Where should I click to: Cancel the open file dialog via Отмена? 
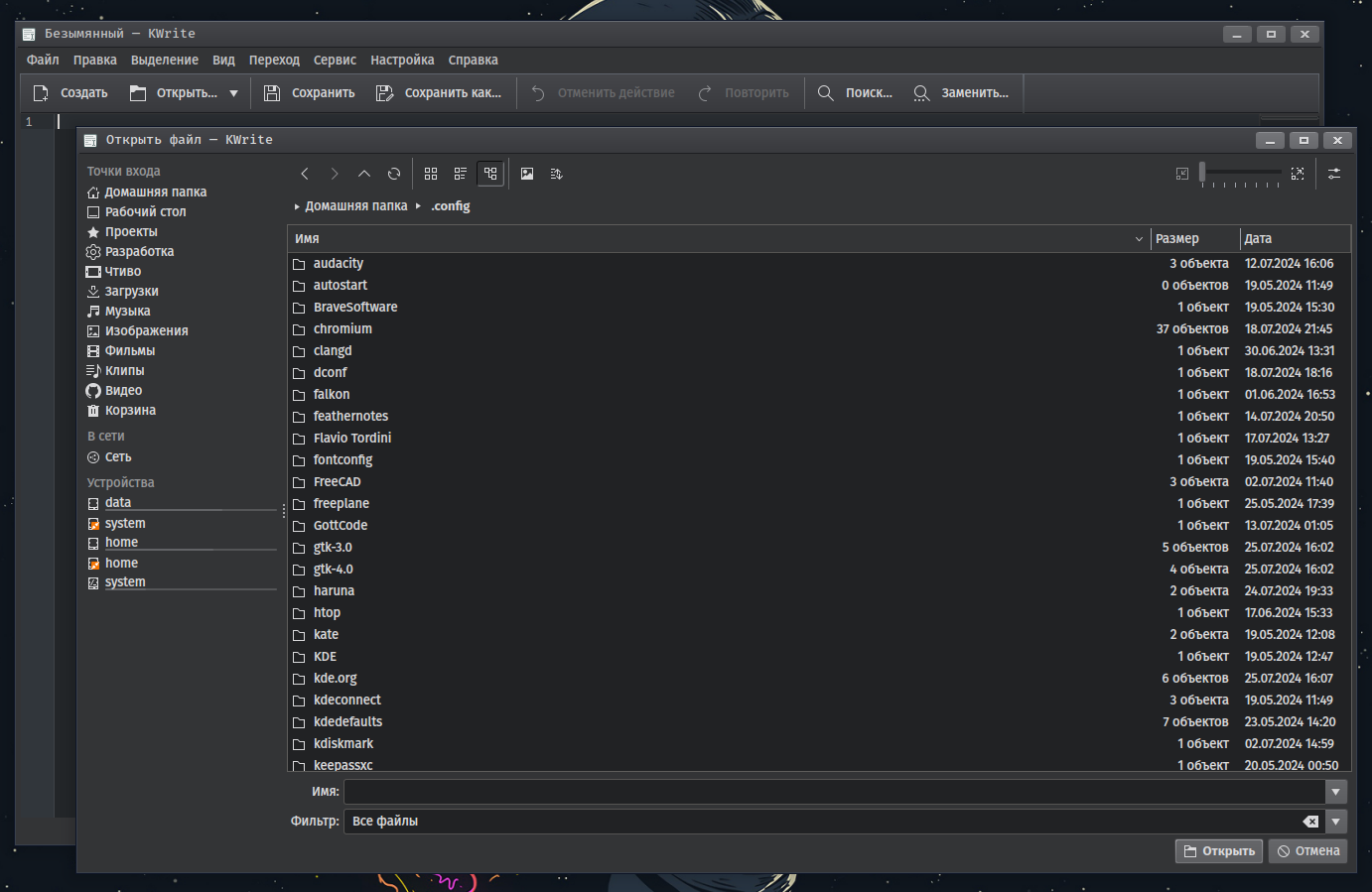[x=1307, y=850]
